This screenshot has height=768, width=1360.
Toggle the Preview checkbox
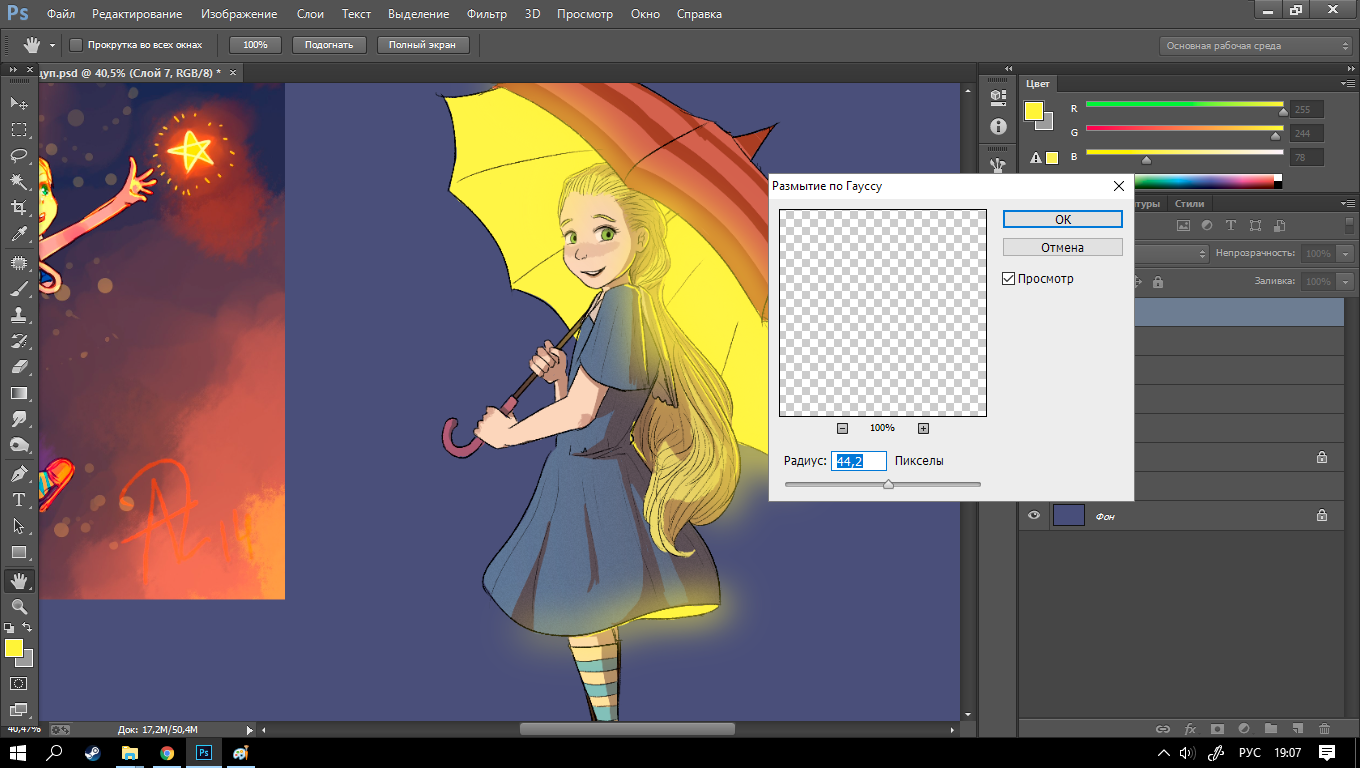[x=1009, y=279]
